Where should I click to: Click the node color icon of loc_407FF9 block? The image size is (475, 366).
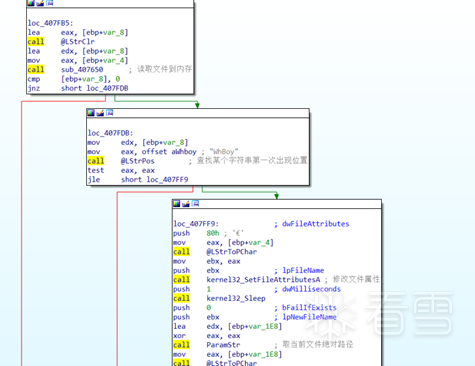pyautogui.click(x=176, y=203)
